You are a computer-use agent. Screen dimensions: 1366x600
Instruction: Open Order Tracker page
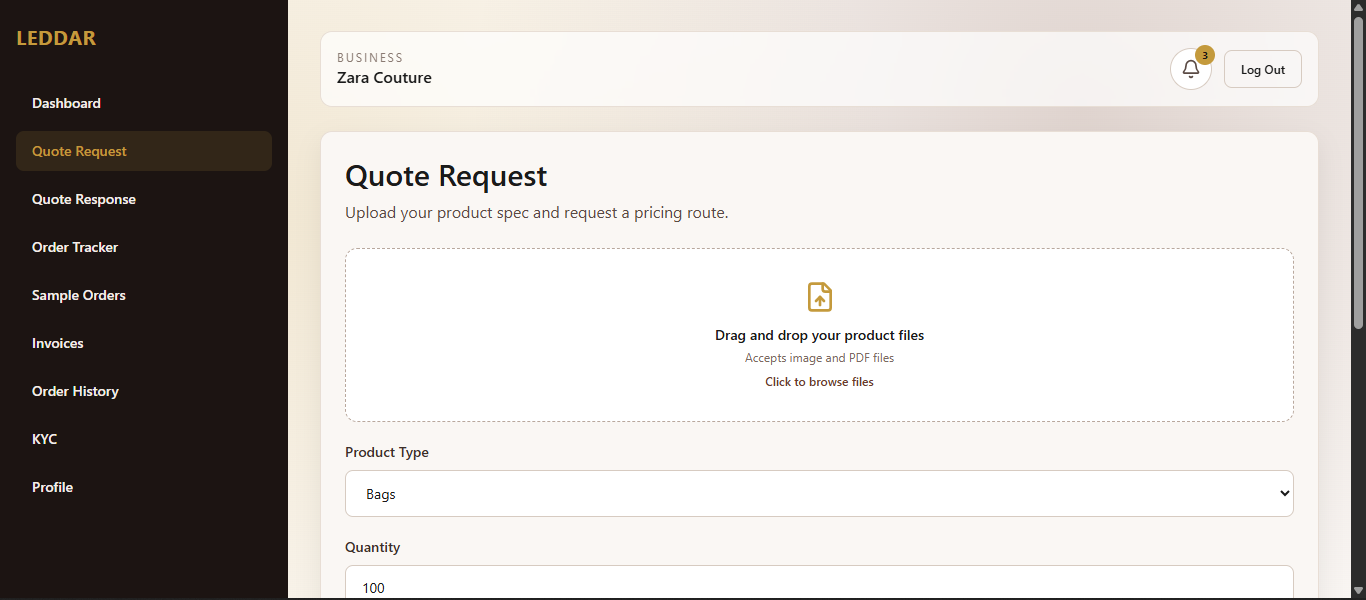pyautogui.click(x=144, y=247)
